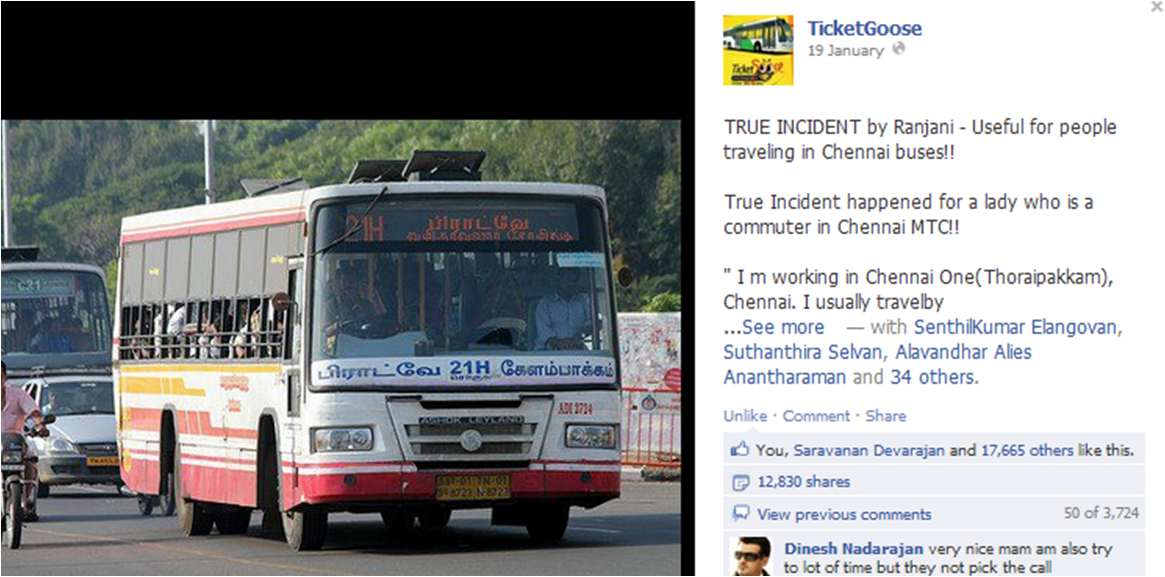Close the photo viewer with the X

tap(1156, 7)
